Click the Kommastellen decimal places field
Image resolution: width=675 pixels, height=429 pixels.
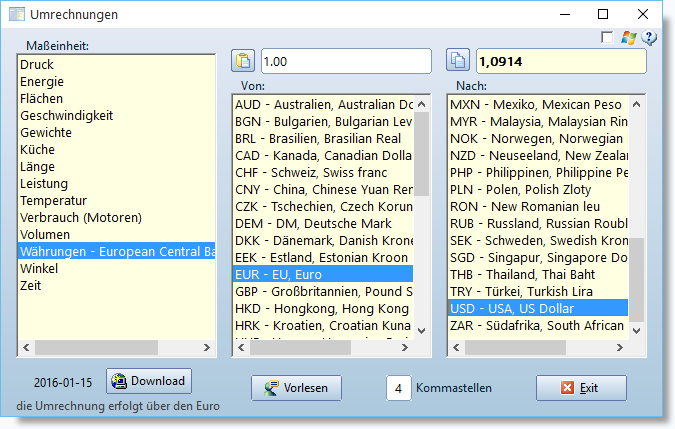pyautogui.click(x=398, y=388)
